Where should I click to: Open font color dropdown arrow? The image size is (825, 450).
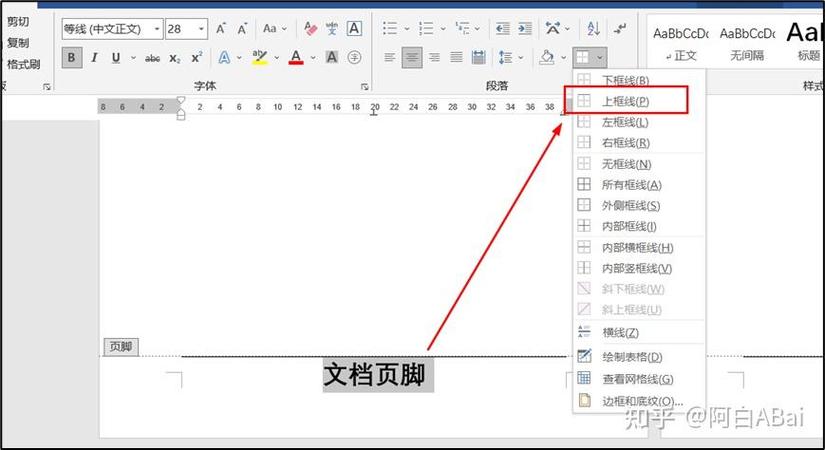[x=313, y=57]
